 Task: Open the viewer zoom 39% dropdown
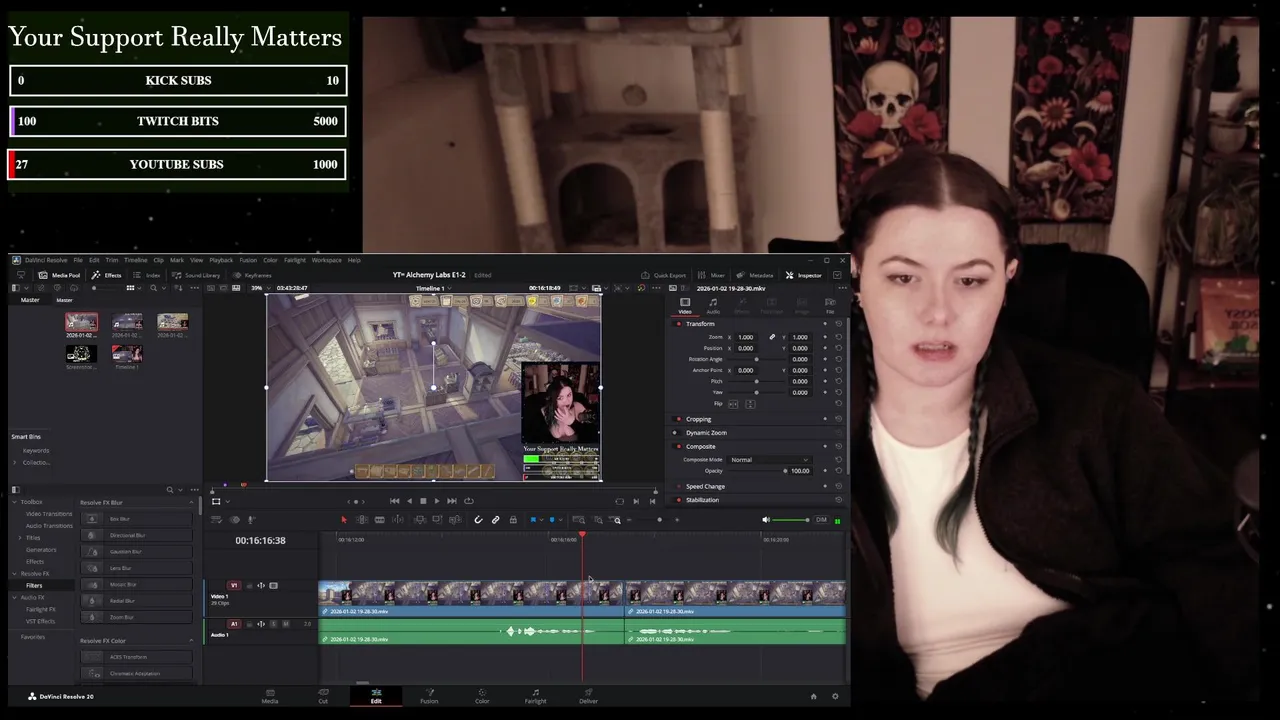[260, 288]
